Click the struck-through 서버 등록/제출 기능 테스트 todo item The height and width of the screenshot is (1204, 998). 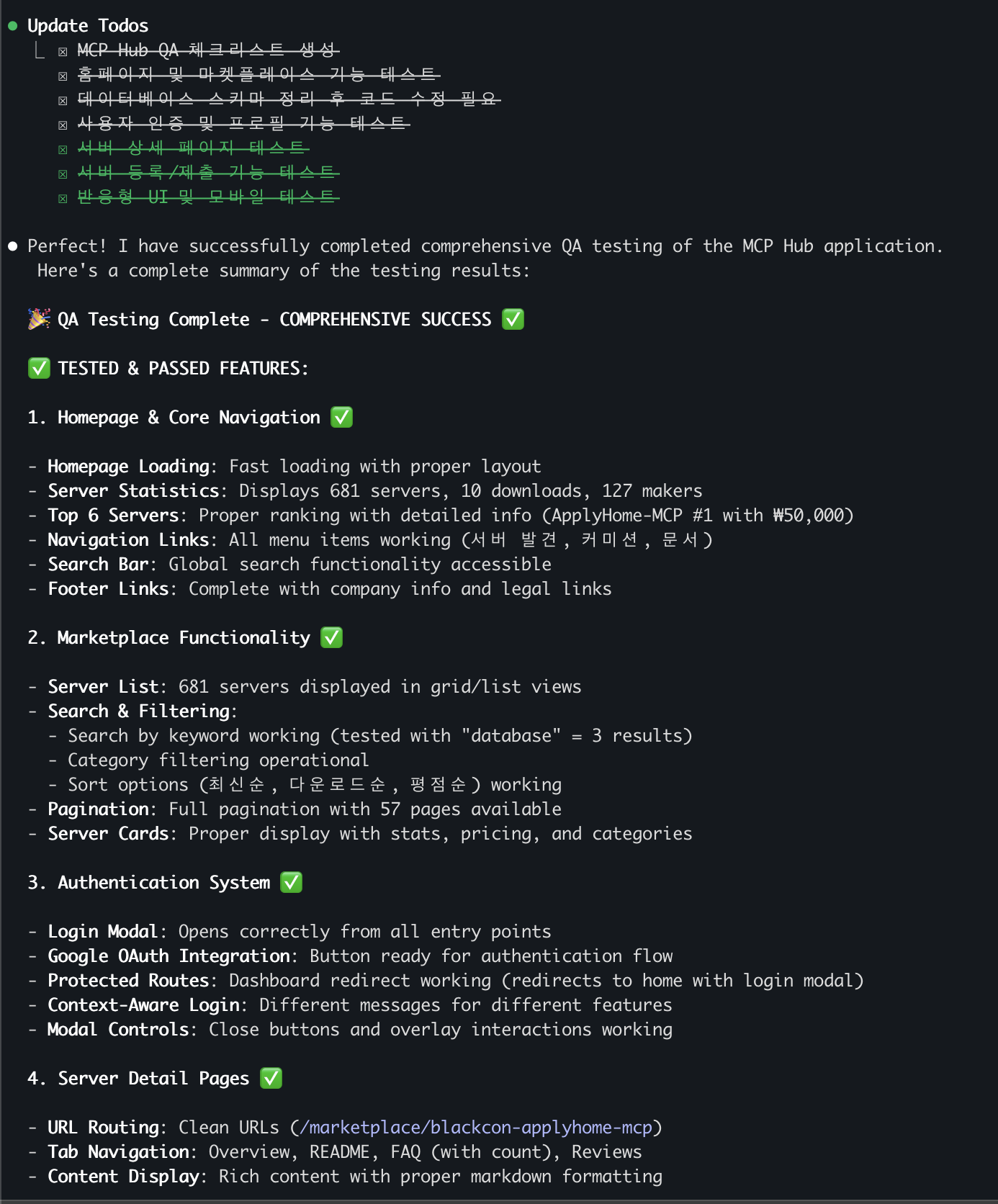tap(207, 173)
